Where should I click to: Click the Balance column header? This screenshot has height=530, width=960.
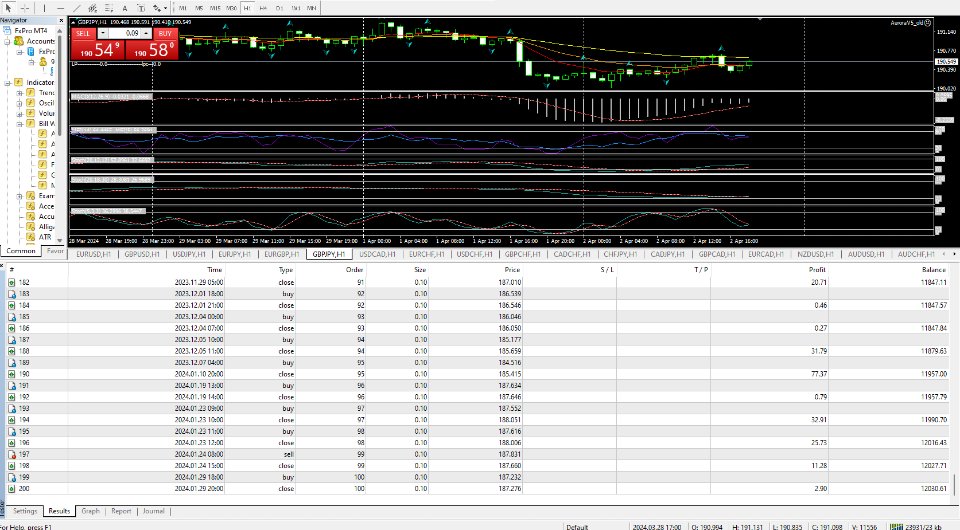[934, 270]
